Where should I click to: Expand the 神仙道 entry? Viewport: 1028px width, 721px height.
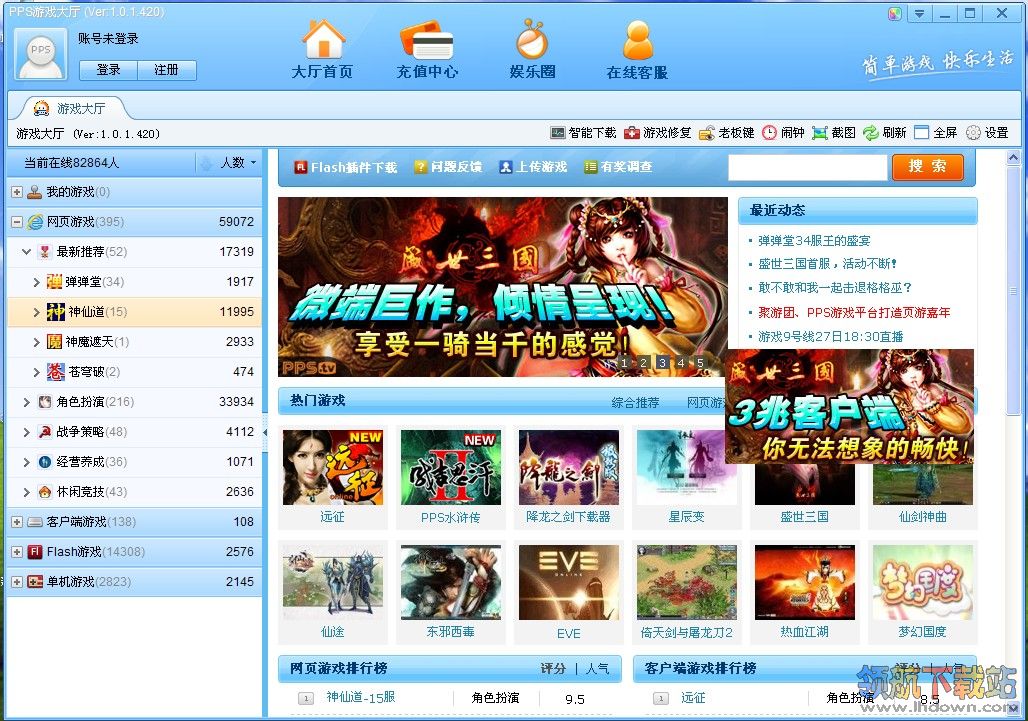click(37, 312)
